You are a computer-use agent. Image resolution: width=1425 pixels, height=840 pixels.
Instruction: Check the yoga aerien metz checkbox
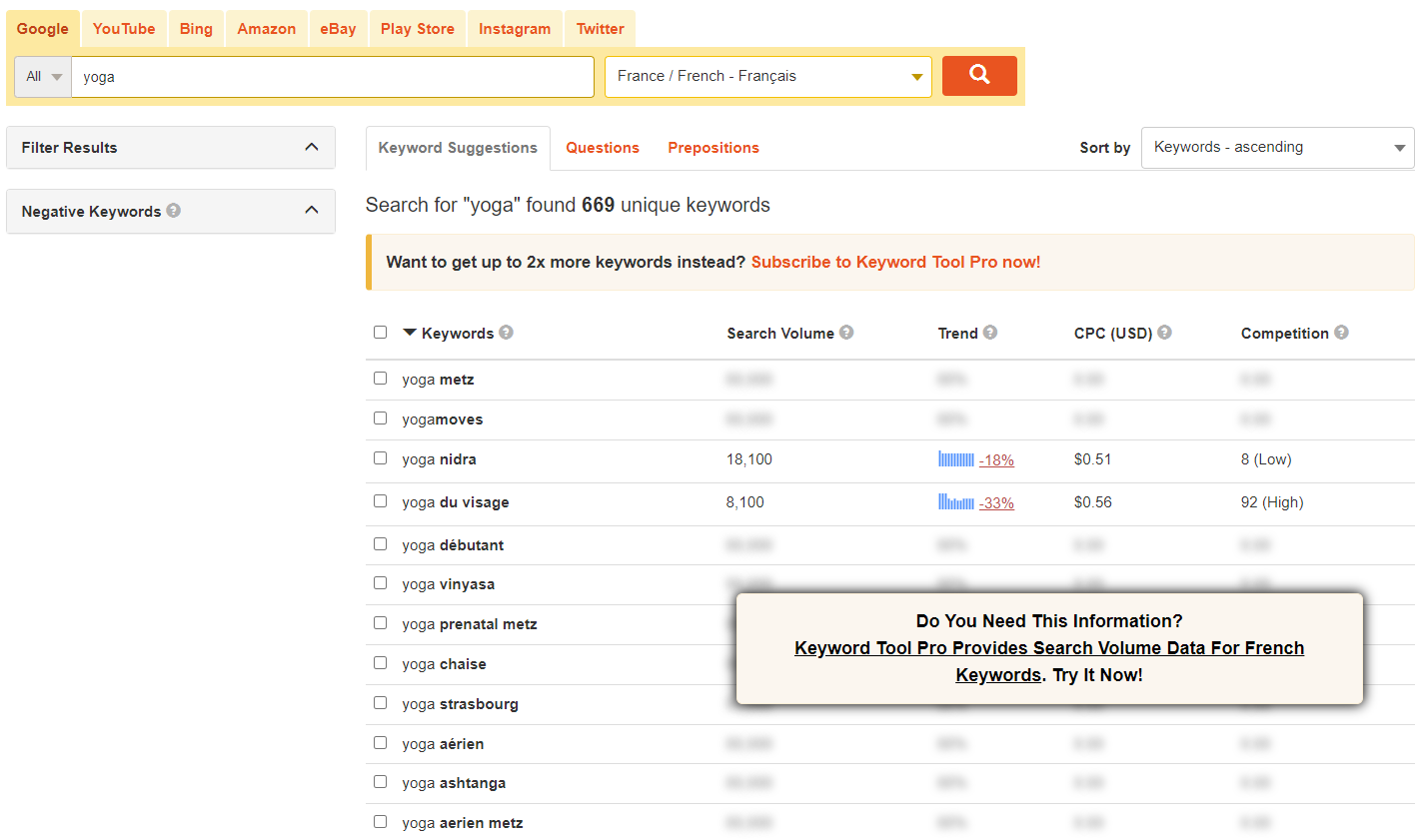point(380,822)
